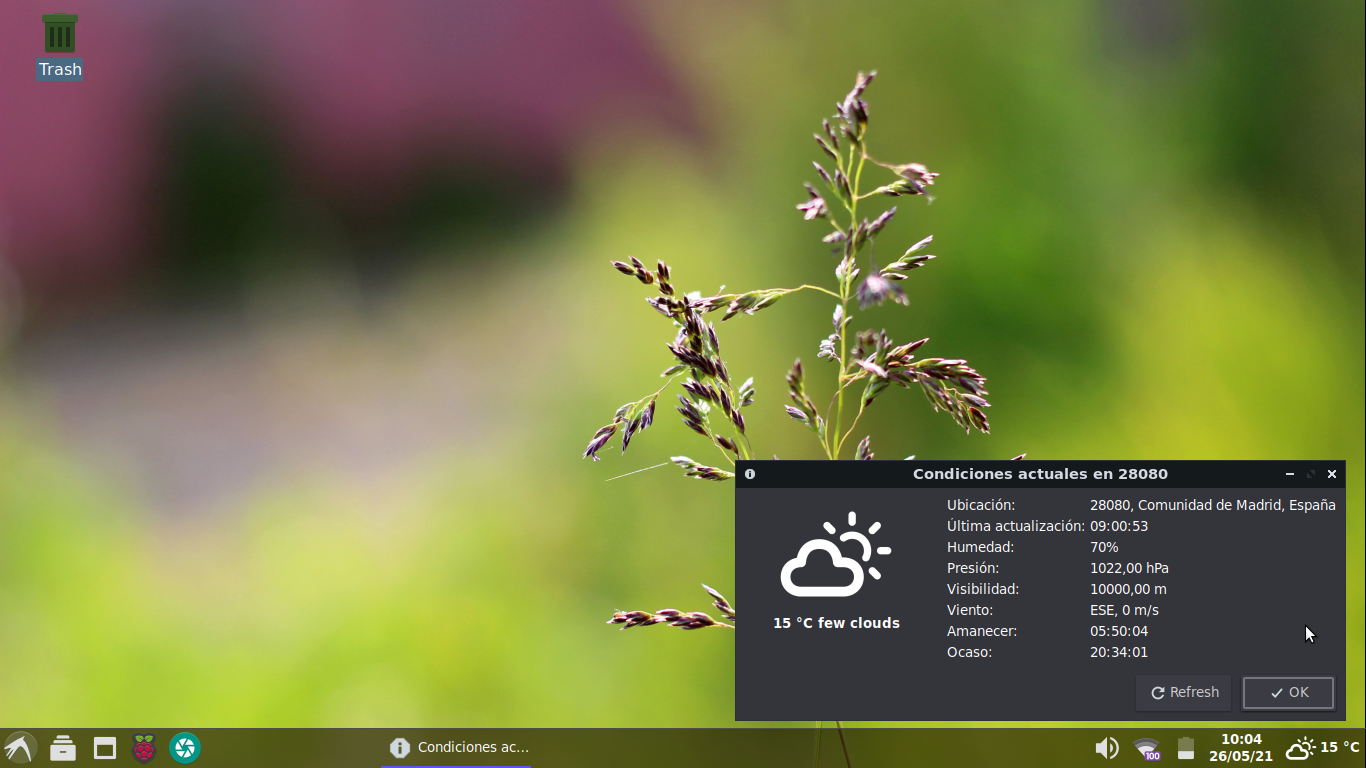
Task: Click the location value '28080, Comunidad de Madrid, España'
Action: coord(1213,505)
